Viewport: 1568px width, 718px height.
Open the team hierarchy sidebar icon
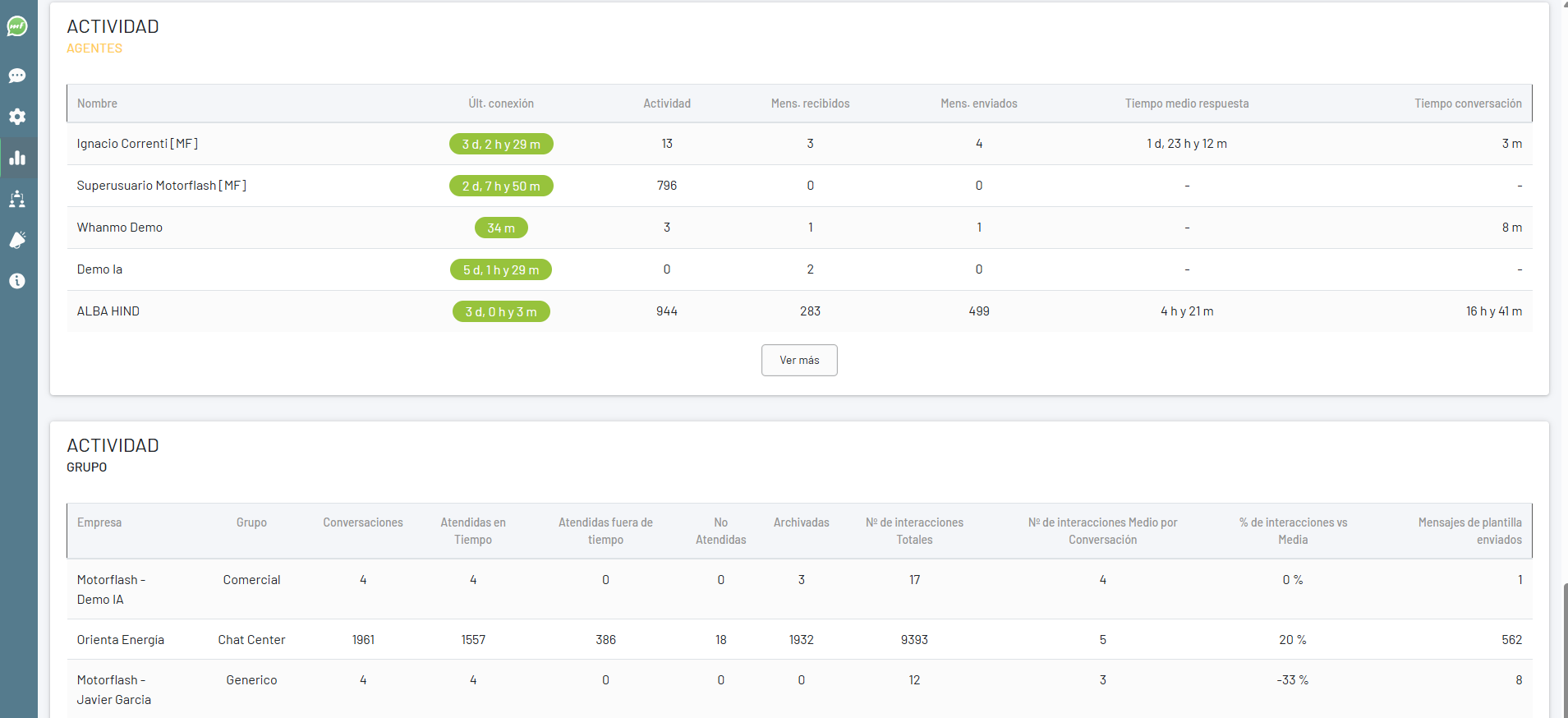(x=17, y=199)
